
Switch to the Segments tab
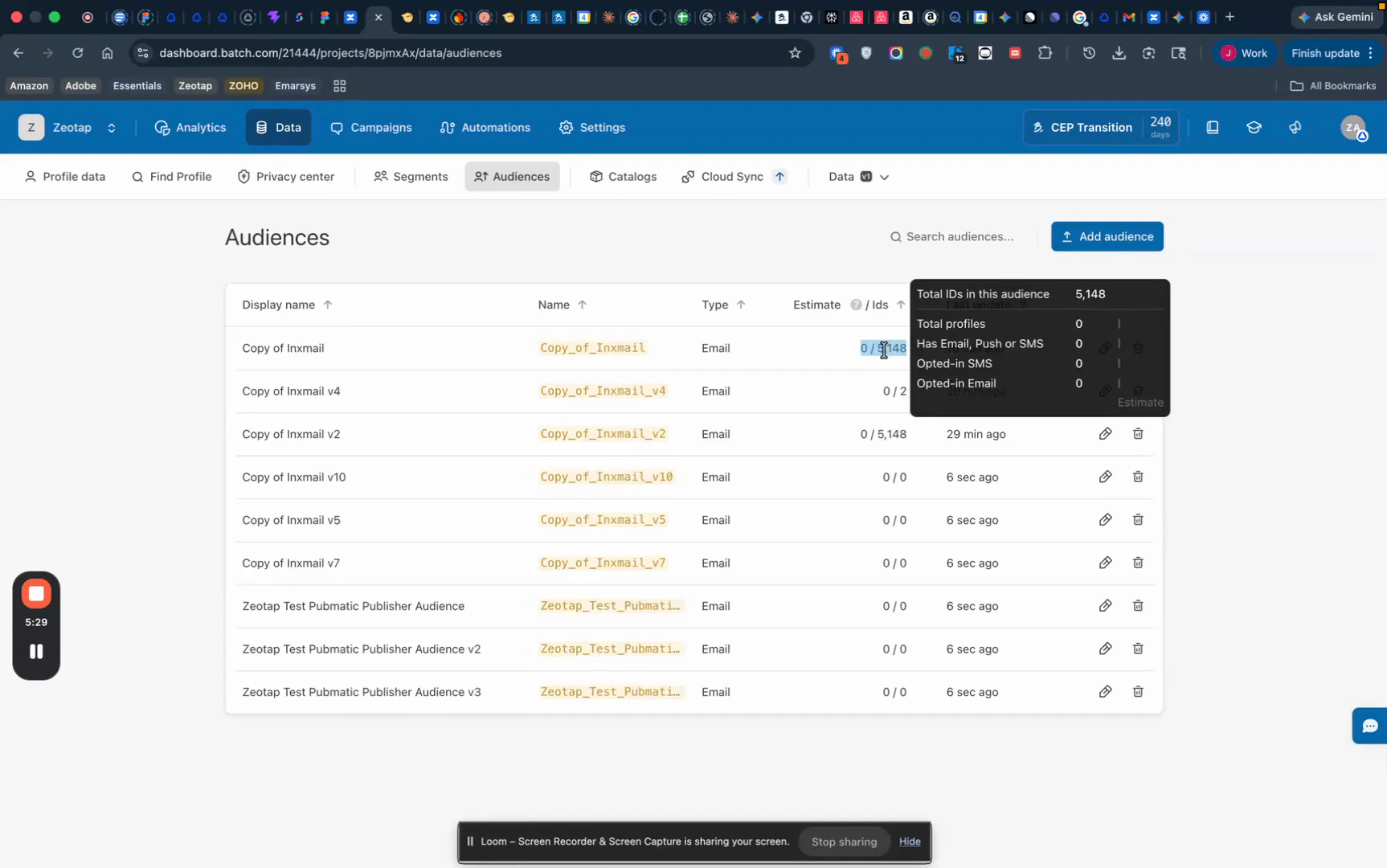(x=411, y=177)
